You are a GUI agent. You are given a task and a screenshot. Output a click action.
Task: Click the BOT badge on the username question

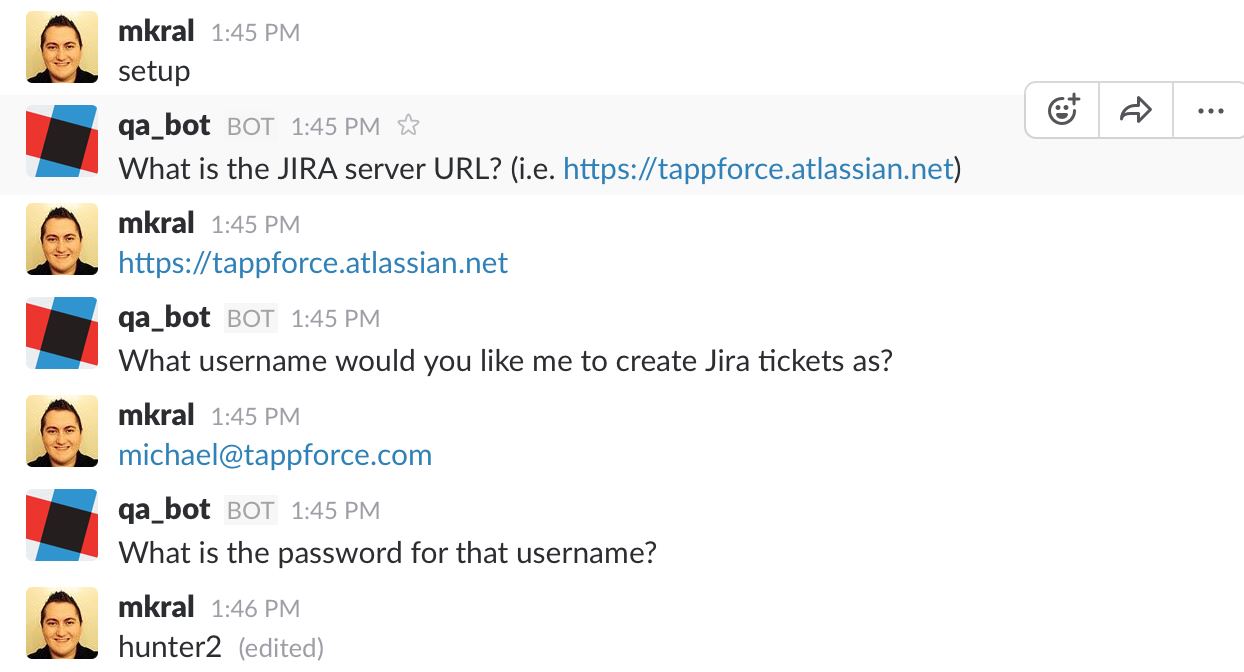coord(250,319)
